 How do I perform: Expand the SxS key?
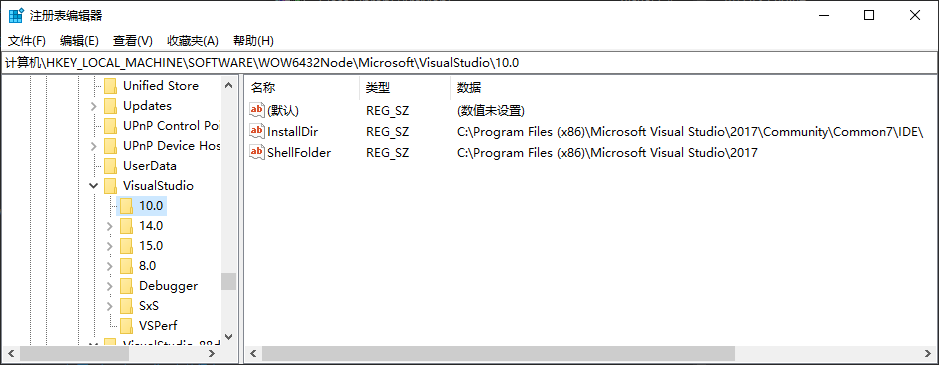click(110, 306)
